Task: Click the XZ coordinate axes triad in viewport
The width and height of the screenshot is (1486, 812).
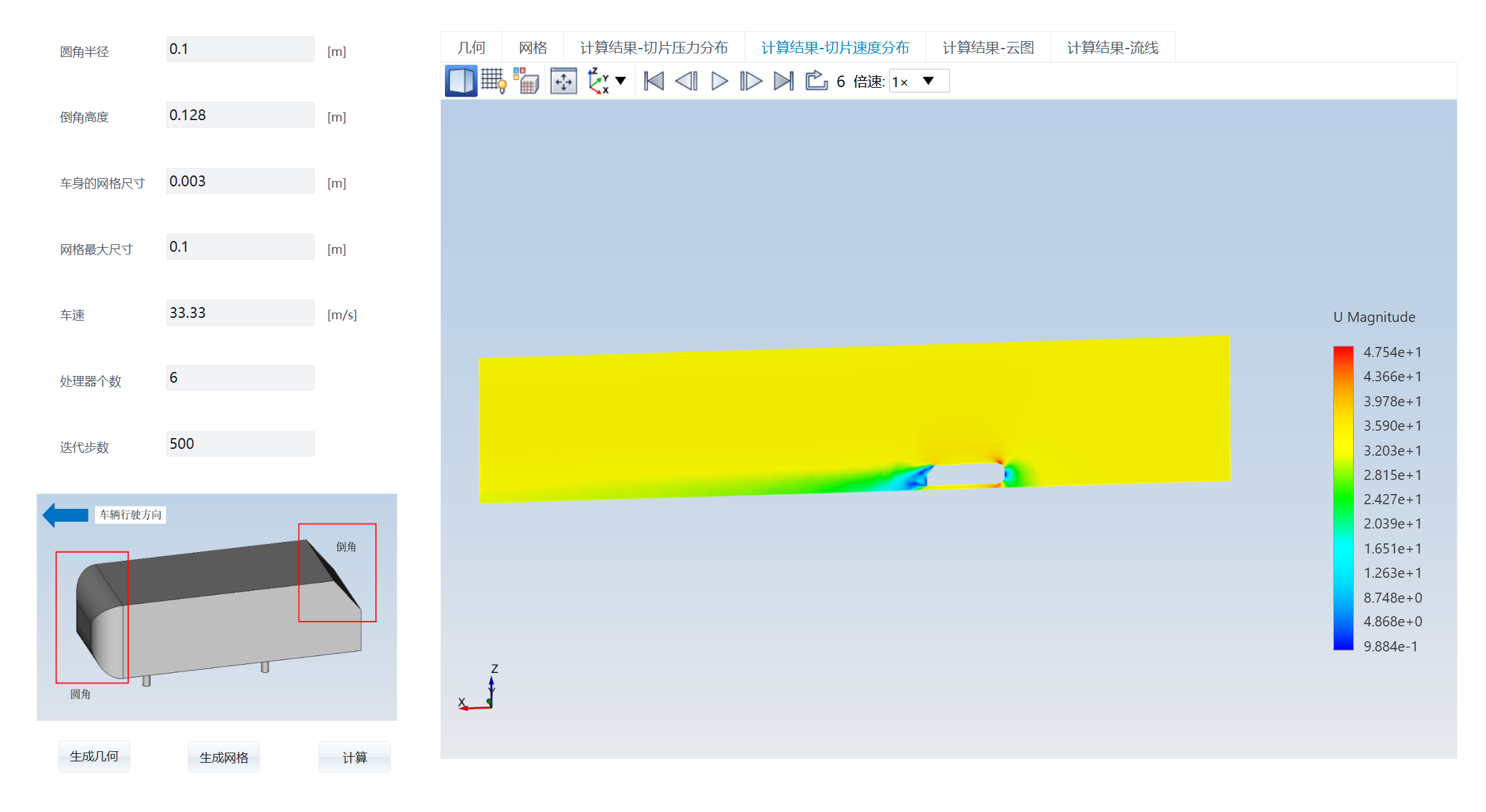Action: tap(479, 688)
